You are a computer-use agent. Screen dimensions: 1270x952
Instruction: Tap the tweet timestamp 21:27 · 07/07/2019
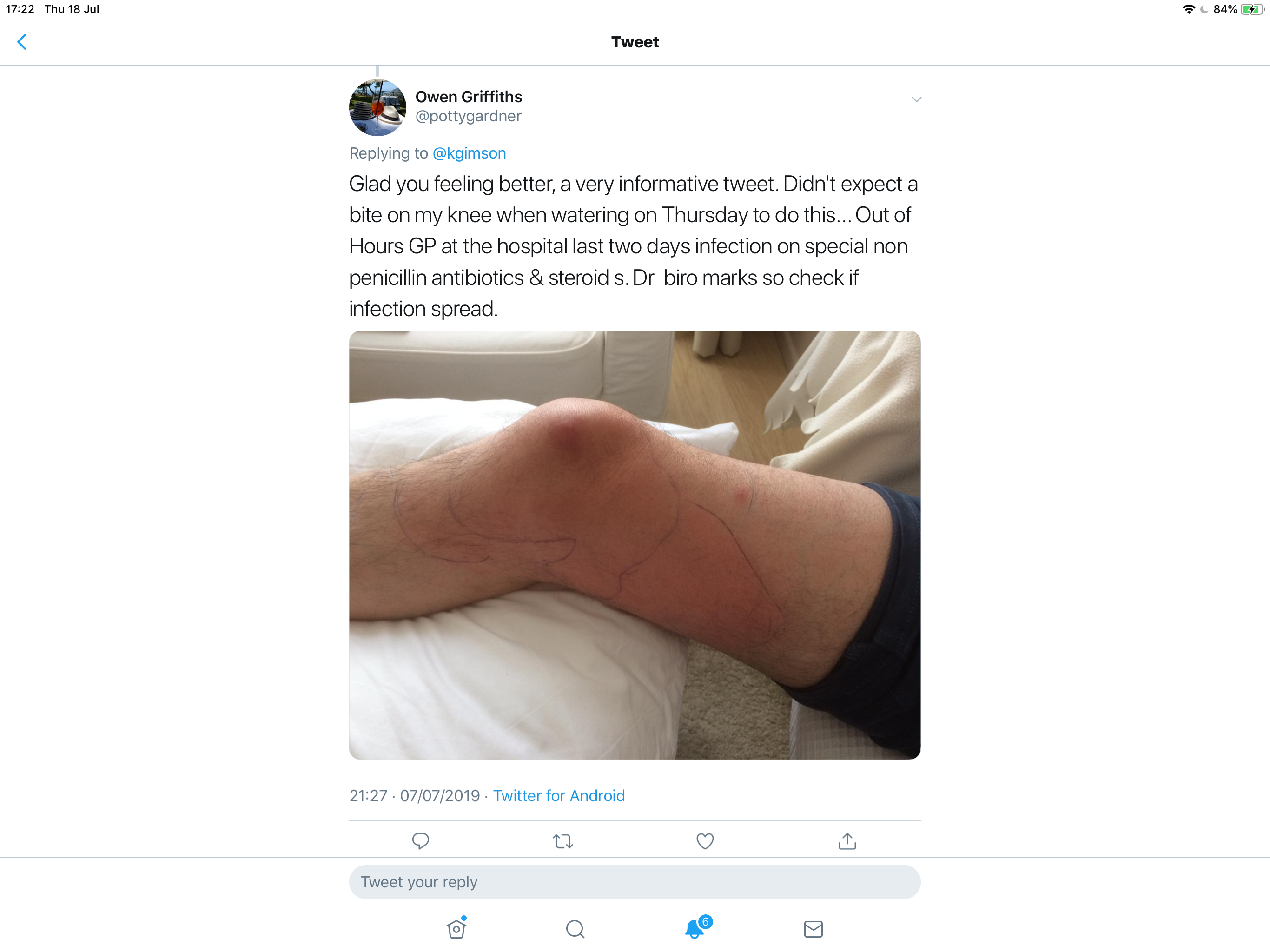(415, 796)
